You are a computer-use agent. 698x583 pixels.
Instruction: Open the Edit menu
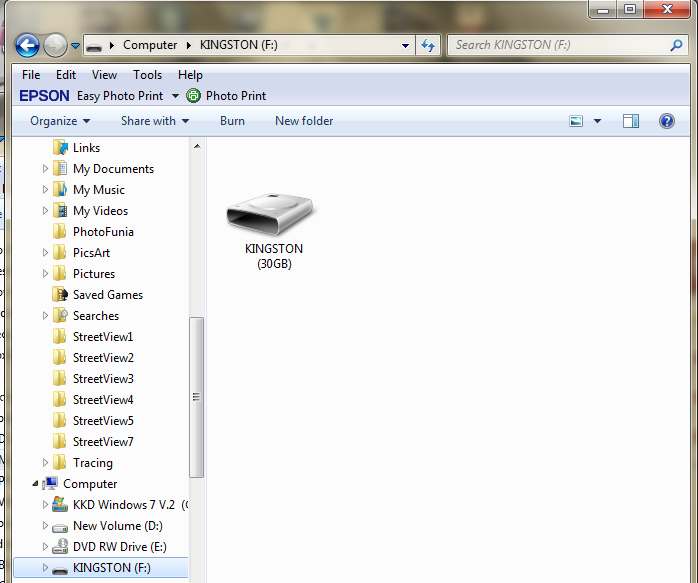point(66,75)
